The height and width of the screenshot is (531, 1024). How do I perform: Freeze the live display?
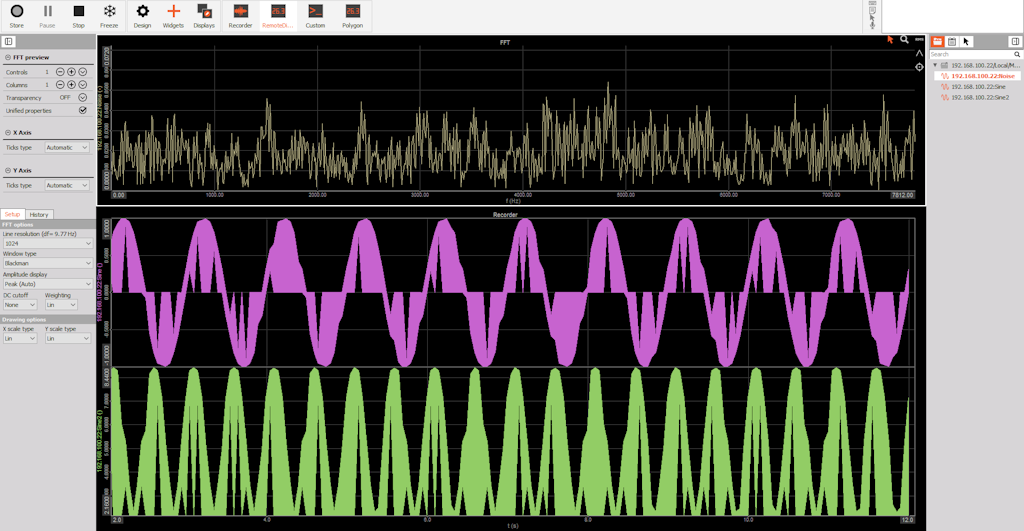(x=109, y=16)
